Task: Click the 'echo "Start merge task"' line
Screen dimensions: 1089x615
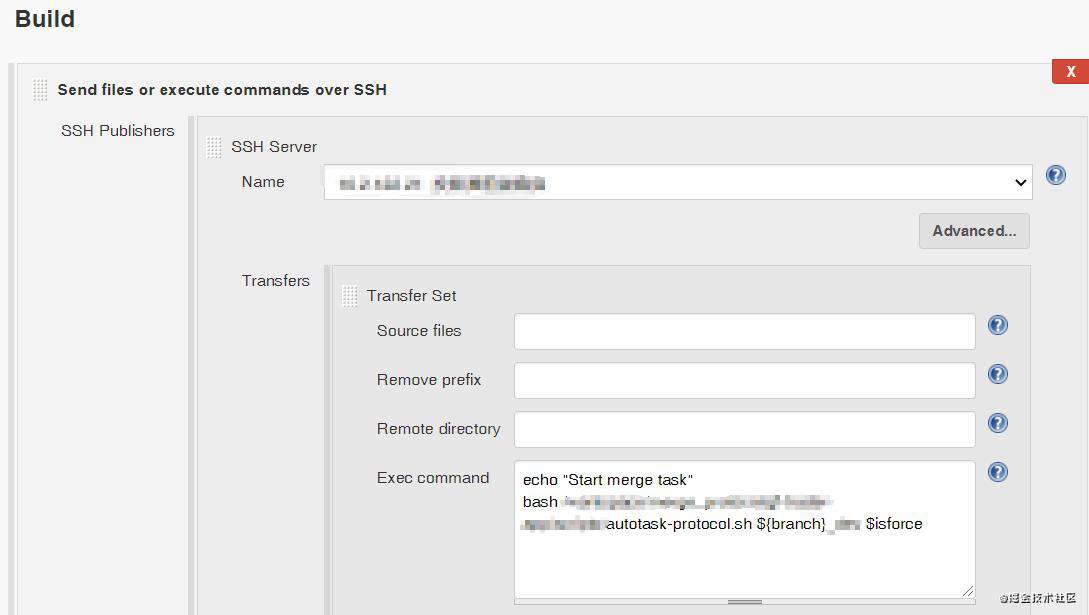Action: (608, 480)
